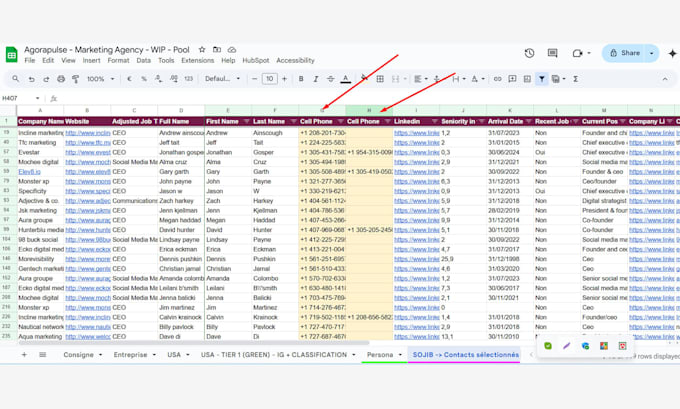680x409 pixels.
Task: Open Specificity website link
Action: 88,191
